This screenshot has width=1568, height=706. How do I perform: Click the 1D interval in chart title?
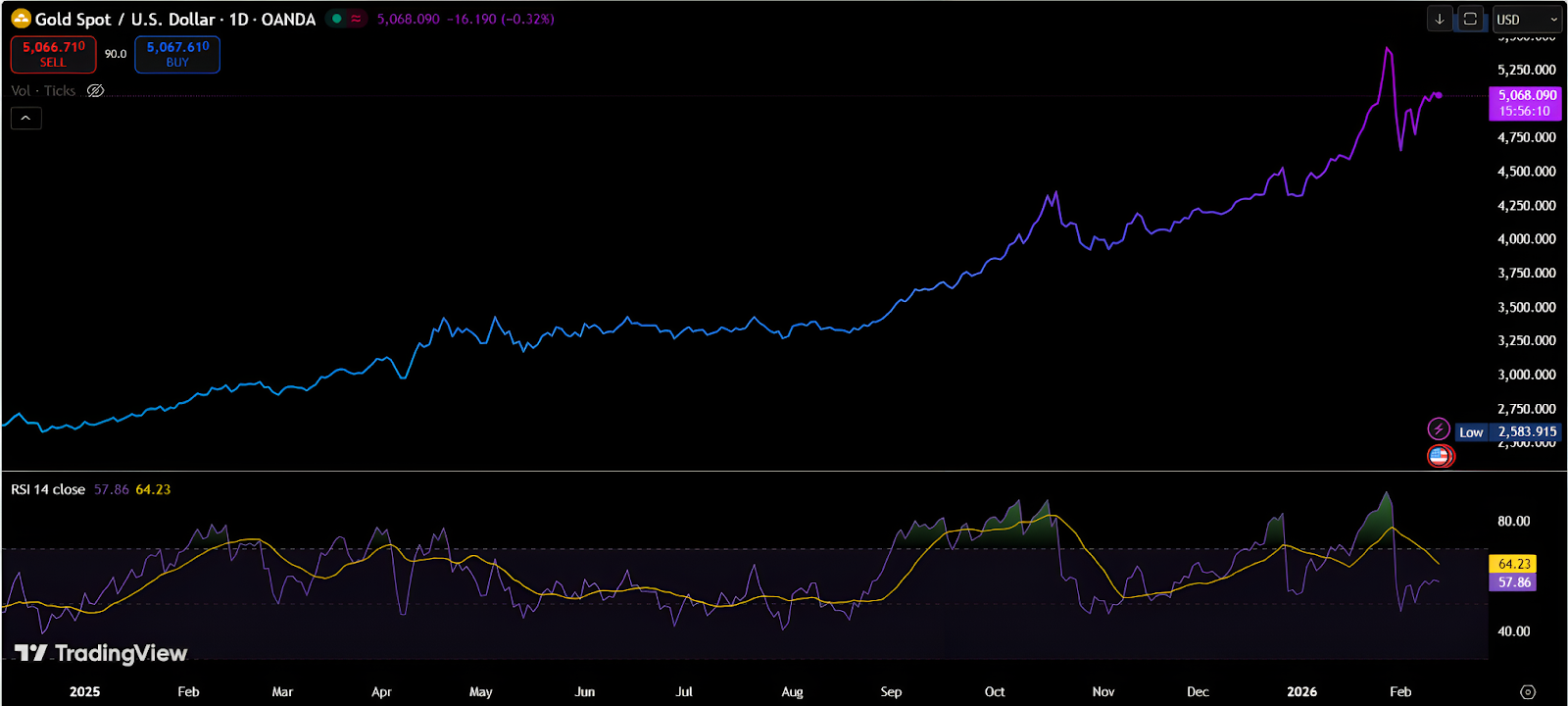(238, 20)
